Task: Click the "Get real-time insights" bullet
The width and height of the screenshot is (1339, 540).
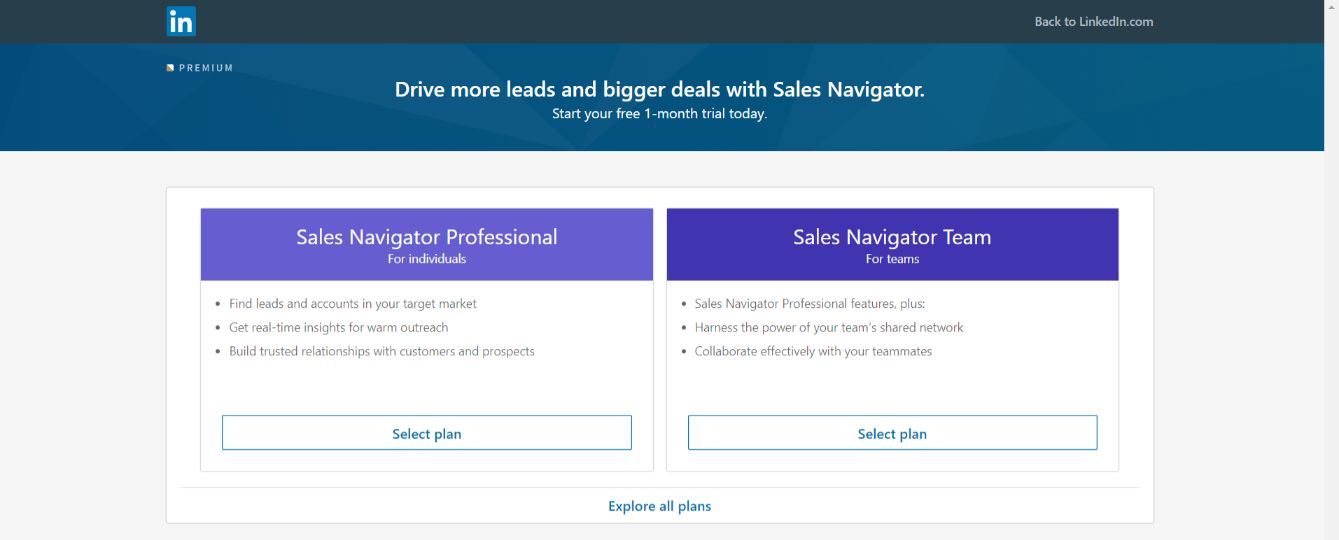Action: [x=339, y=327]
